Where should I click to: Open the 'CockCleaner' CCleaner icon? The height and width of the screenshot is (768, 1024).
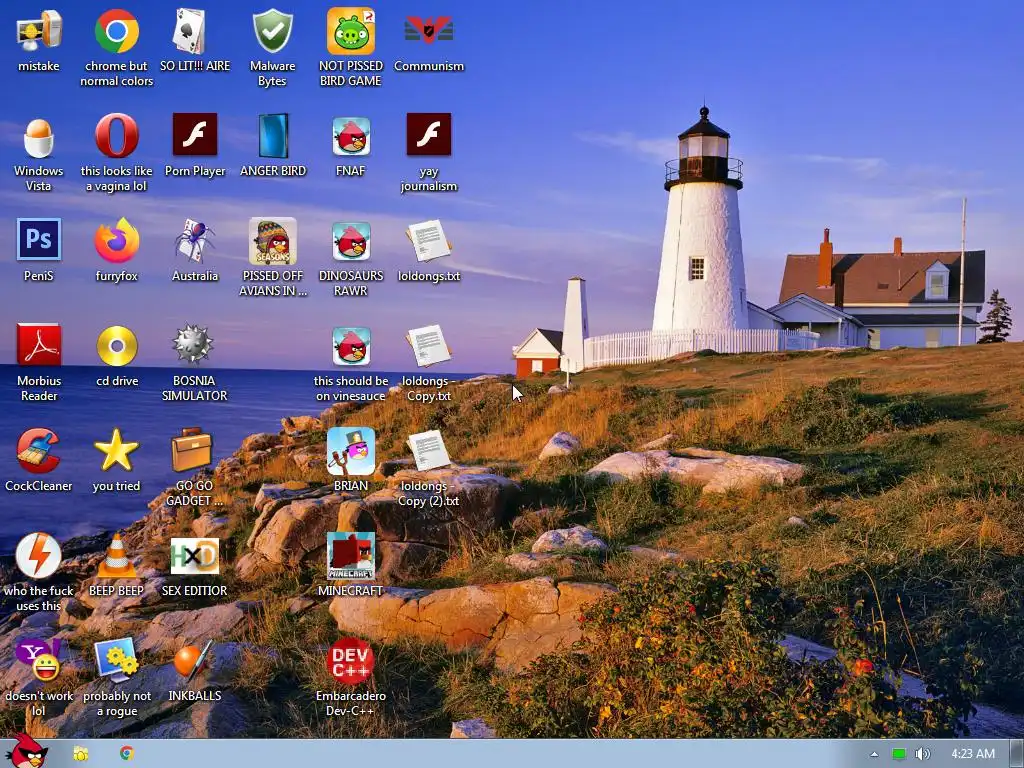tap(39, 451)
